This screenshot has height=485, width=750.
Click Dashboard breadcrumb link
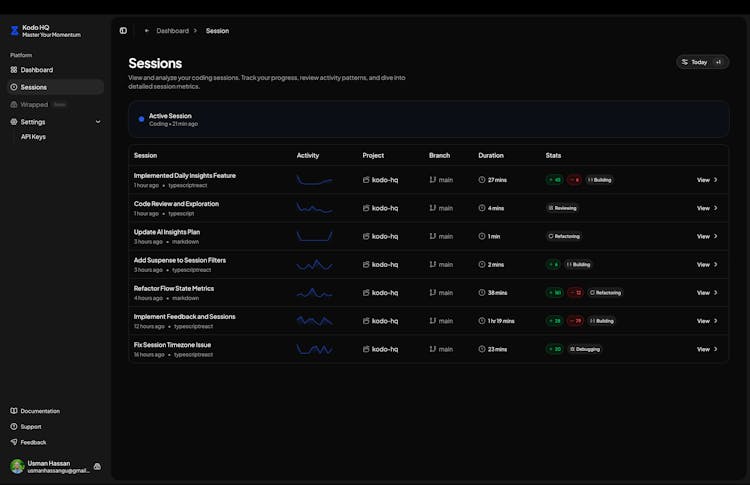[x=172, y=31]
